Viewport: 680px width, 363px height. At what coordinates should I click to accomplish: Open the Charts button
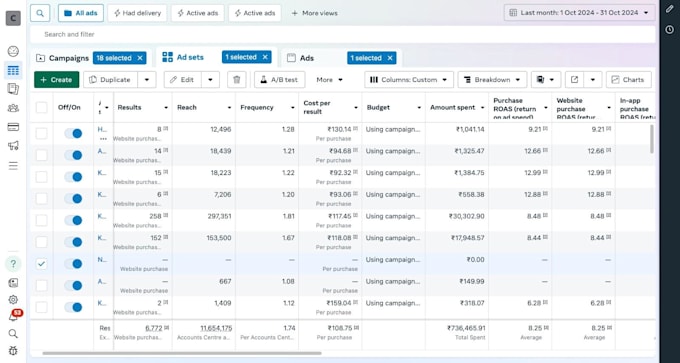pyautogui.click(x=628, y=80)
